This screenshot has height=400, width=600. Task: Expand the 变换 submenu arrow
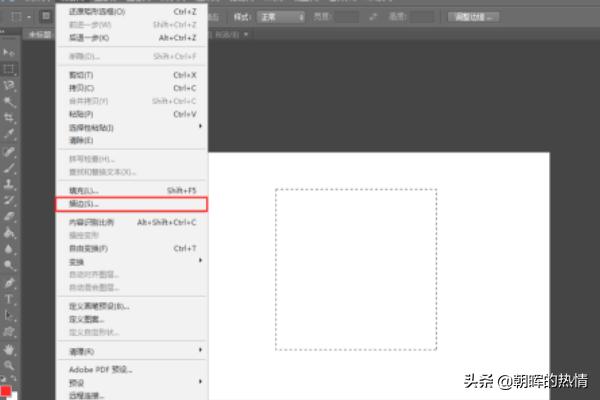pyautogui.click(x=200, y=261)
